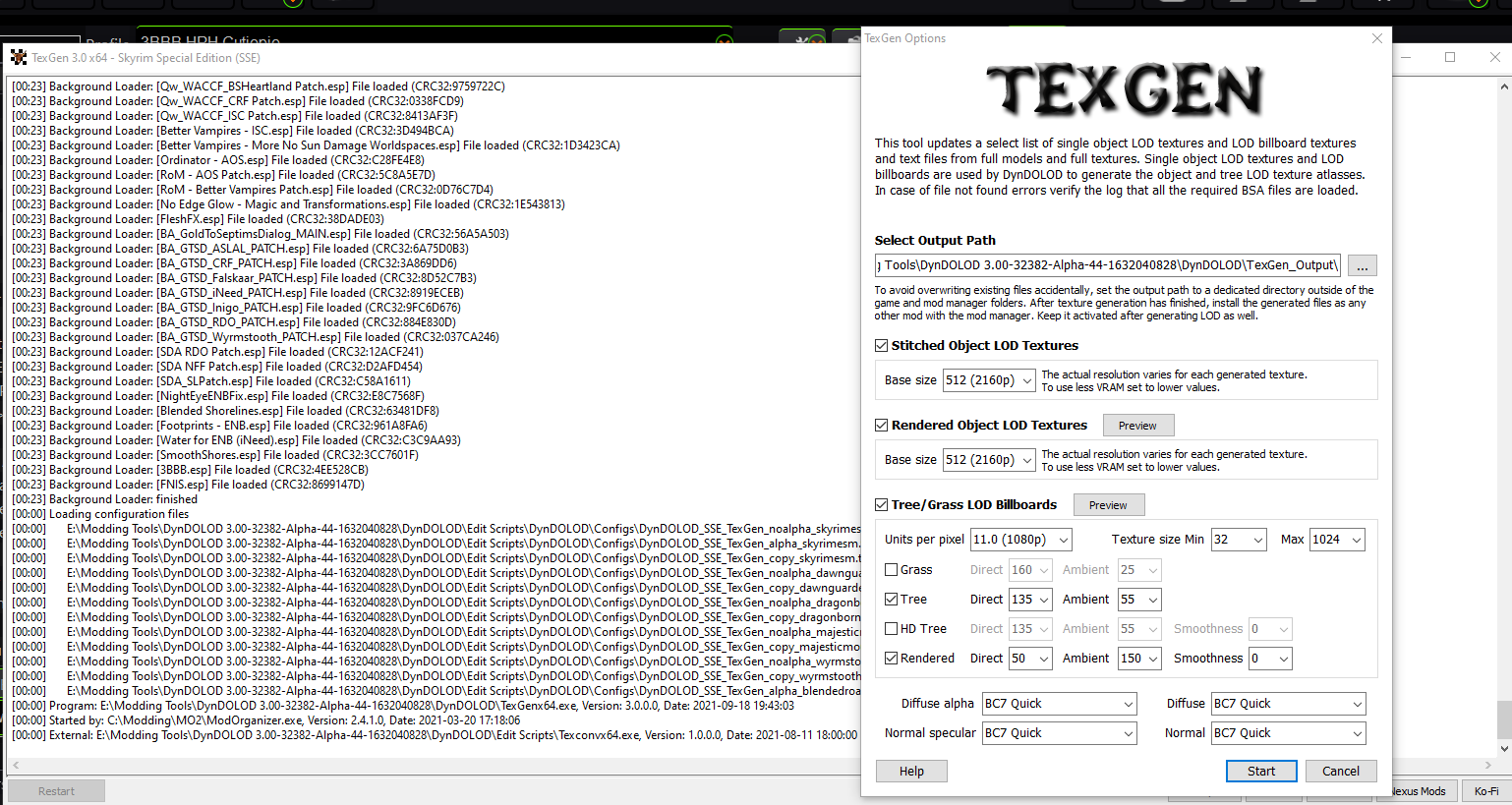Click log line containing FleshFX.esp
1512x805 pixels.
tap(198, 219)
